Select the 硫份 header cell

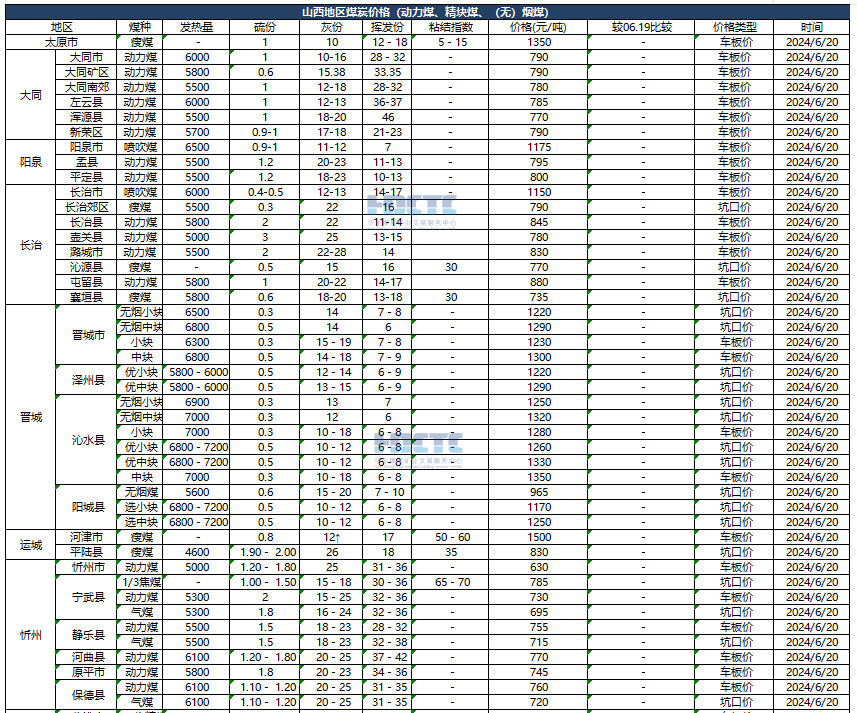(265, 27)
